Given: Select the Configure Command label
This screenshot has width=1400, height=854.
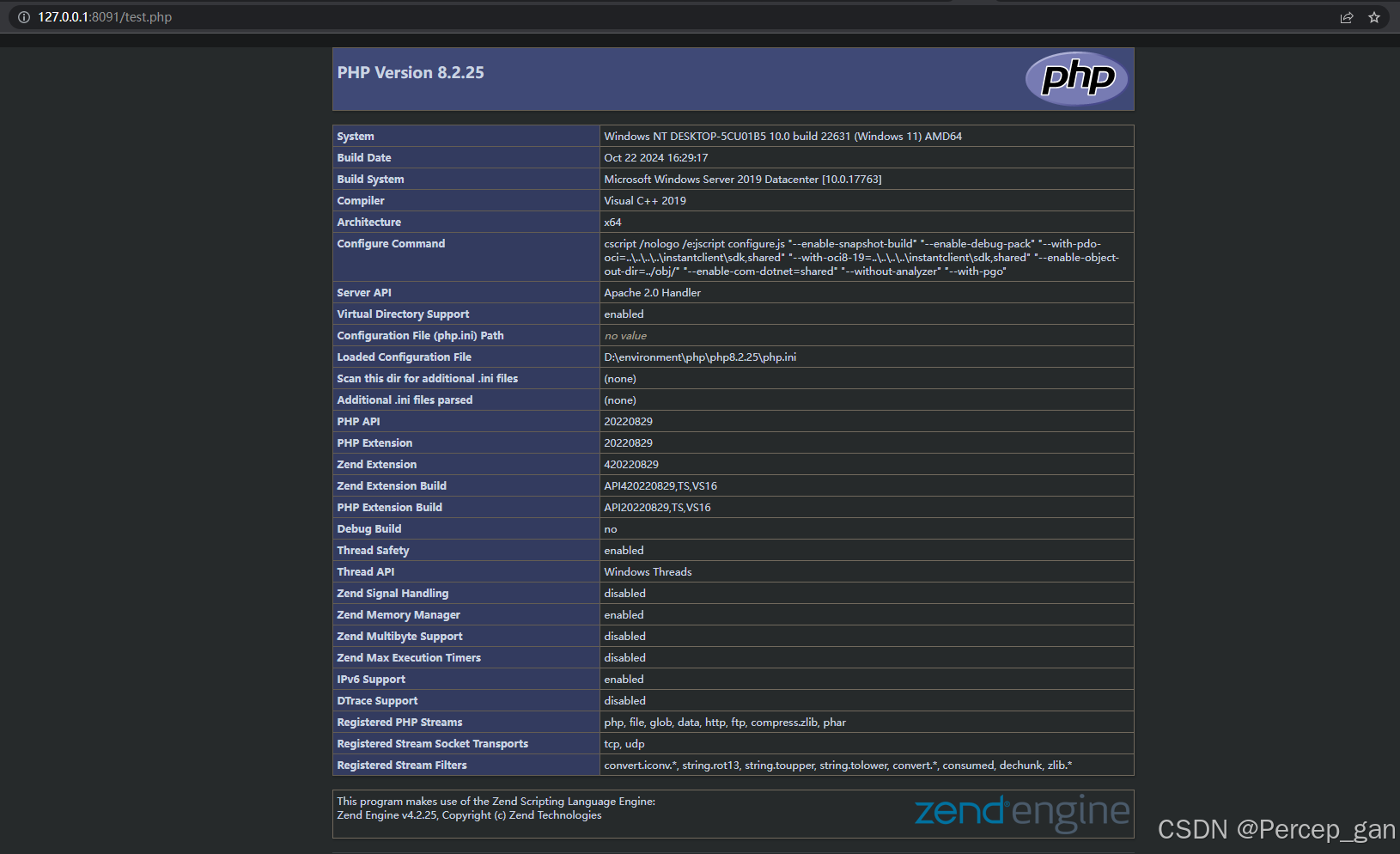Looking at the screenshot, I should coord(391,244).
